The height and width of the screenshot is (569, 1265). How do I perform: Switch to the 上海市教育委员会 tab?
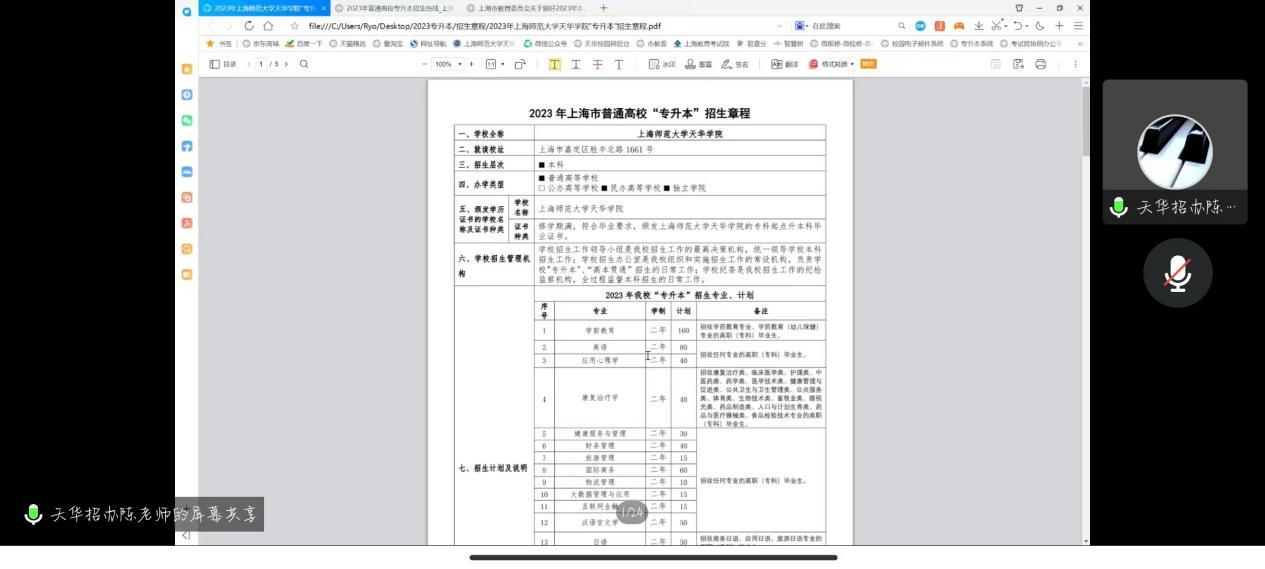525,8
